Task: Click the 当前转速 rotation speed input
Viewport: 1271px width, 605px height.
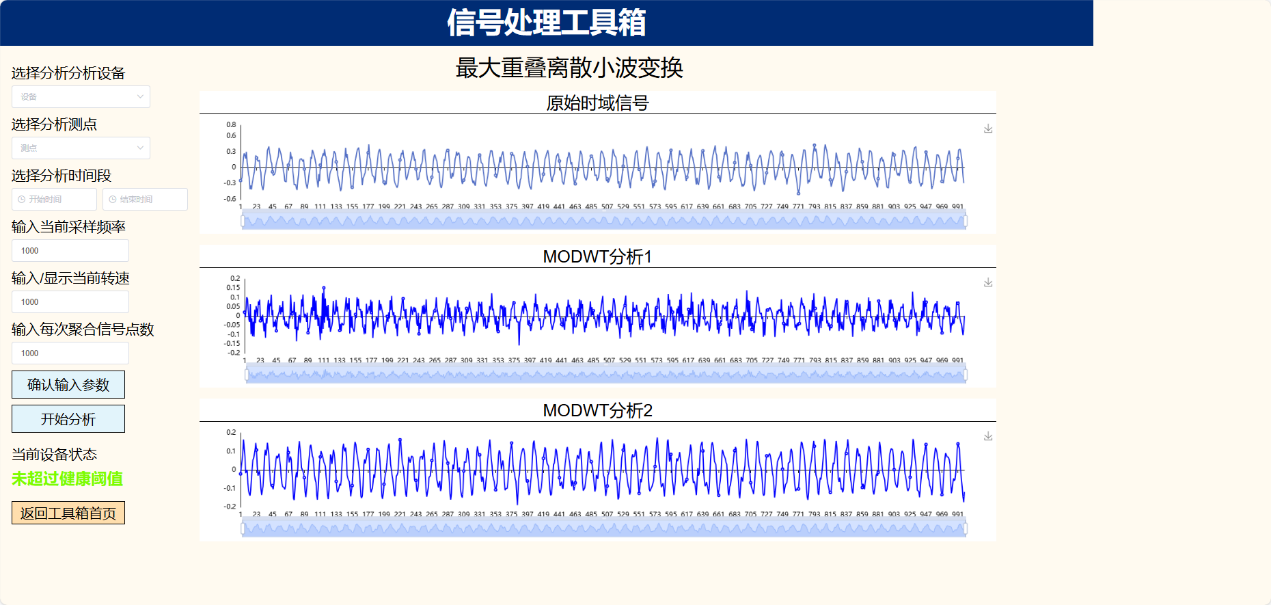Action: click(x=70, y=302)
